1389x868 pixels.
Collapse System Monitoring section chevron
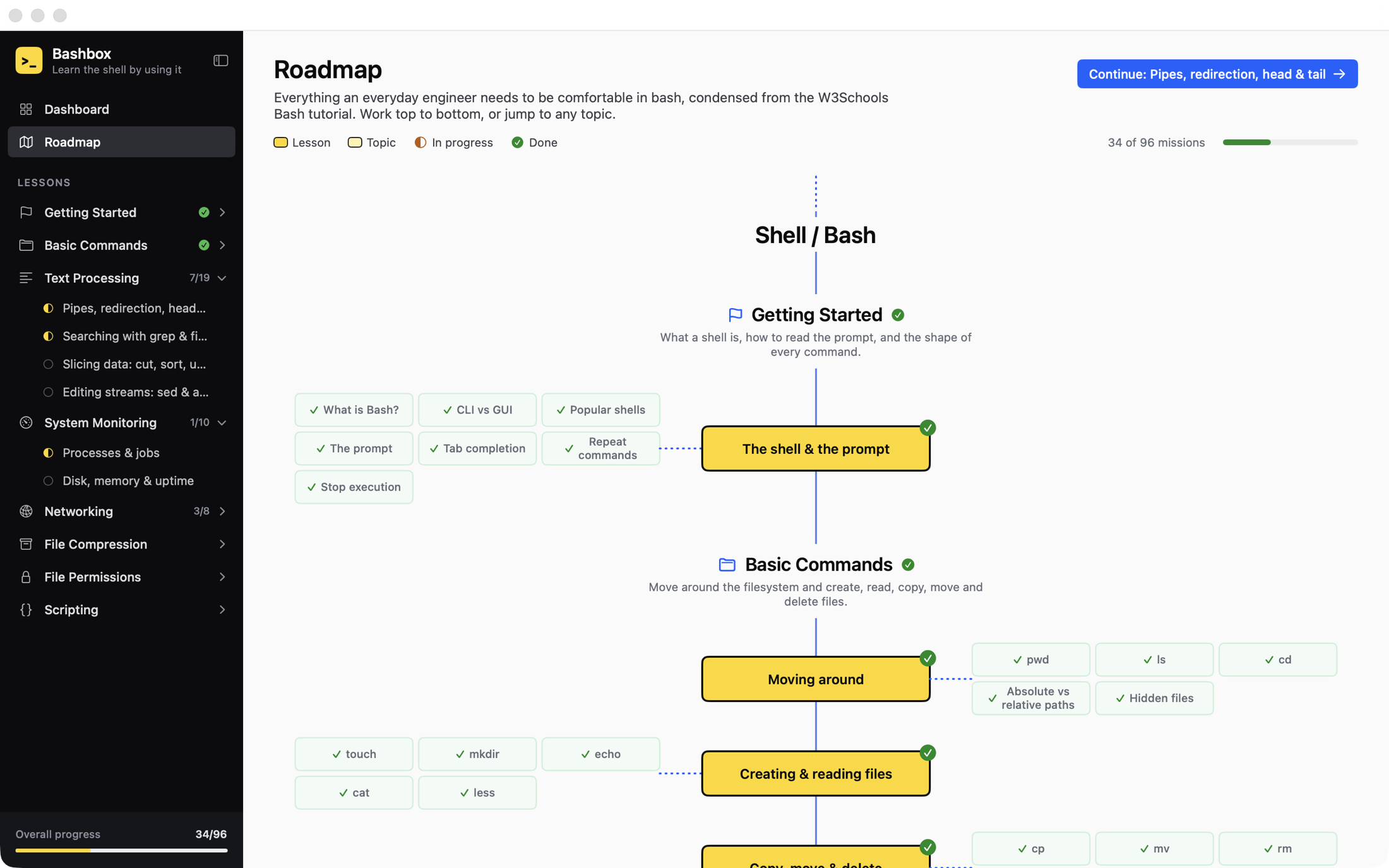point(222,422)
